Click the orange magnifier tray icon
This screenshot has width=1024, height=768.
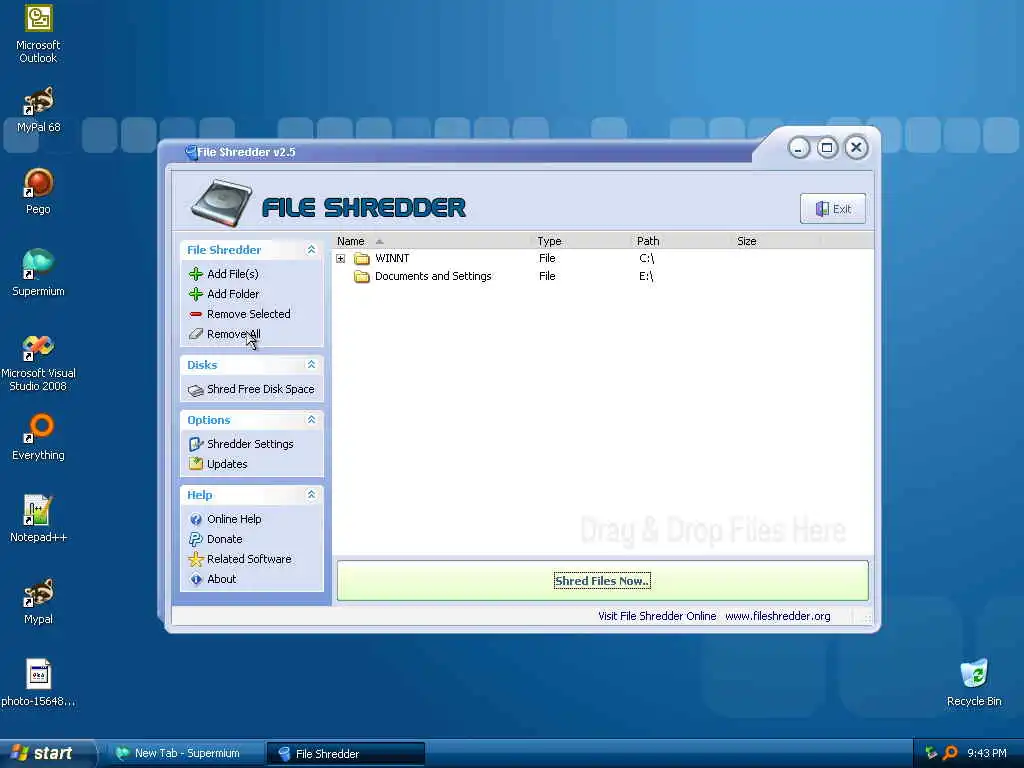pos(950,753)
